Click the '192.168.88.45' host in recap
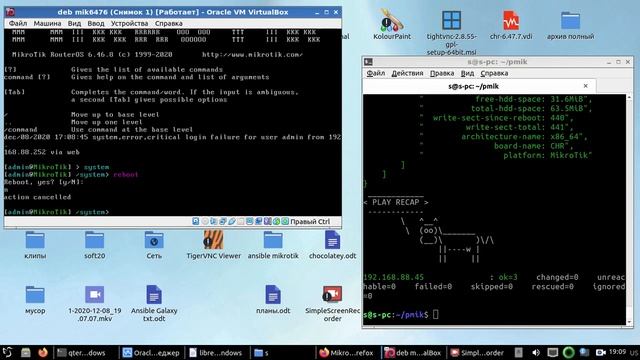 (x=393, y=277)
